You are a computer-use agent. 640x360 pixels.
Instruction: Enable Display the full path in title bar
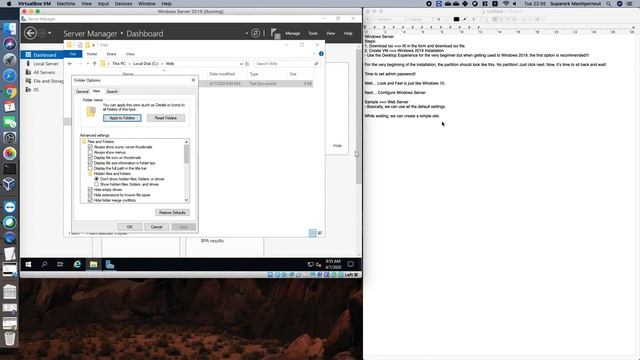(x=90, y=168)
